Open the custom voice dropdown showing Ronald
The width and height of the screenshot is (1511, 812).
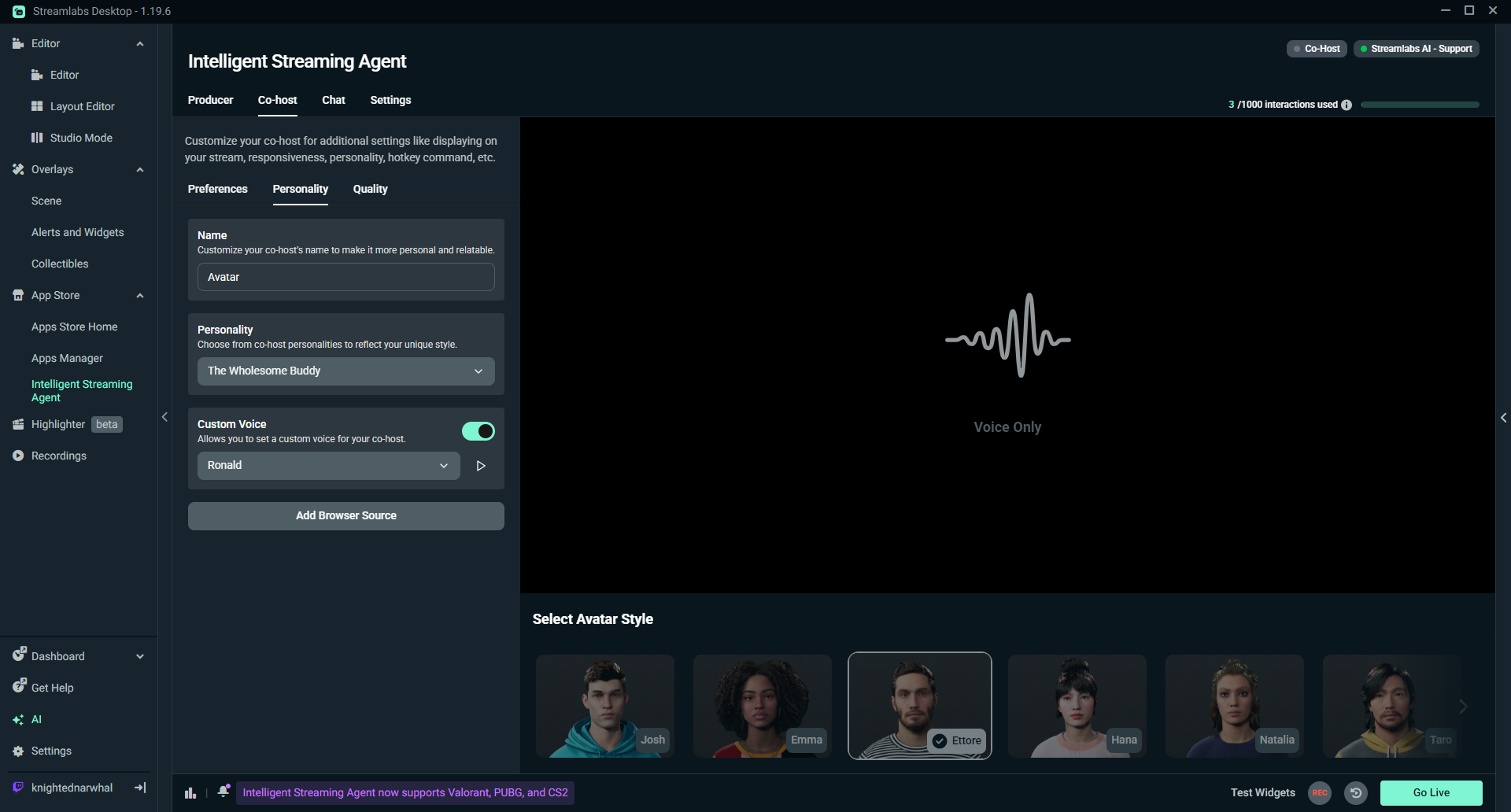(328, 465)
